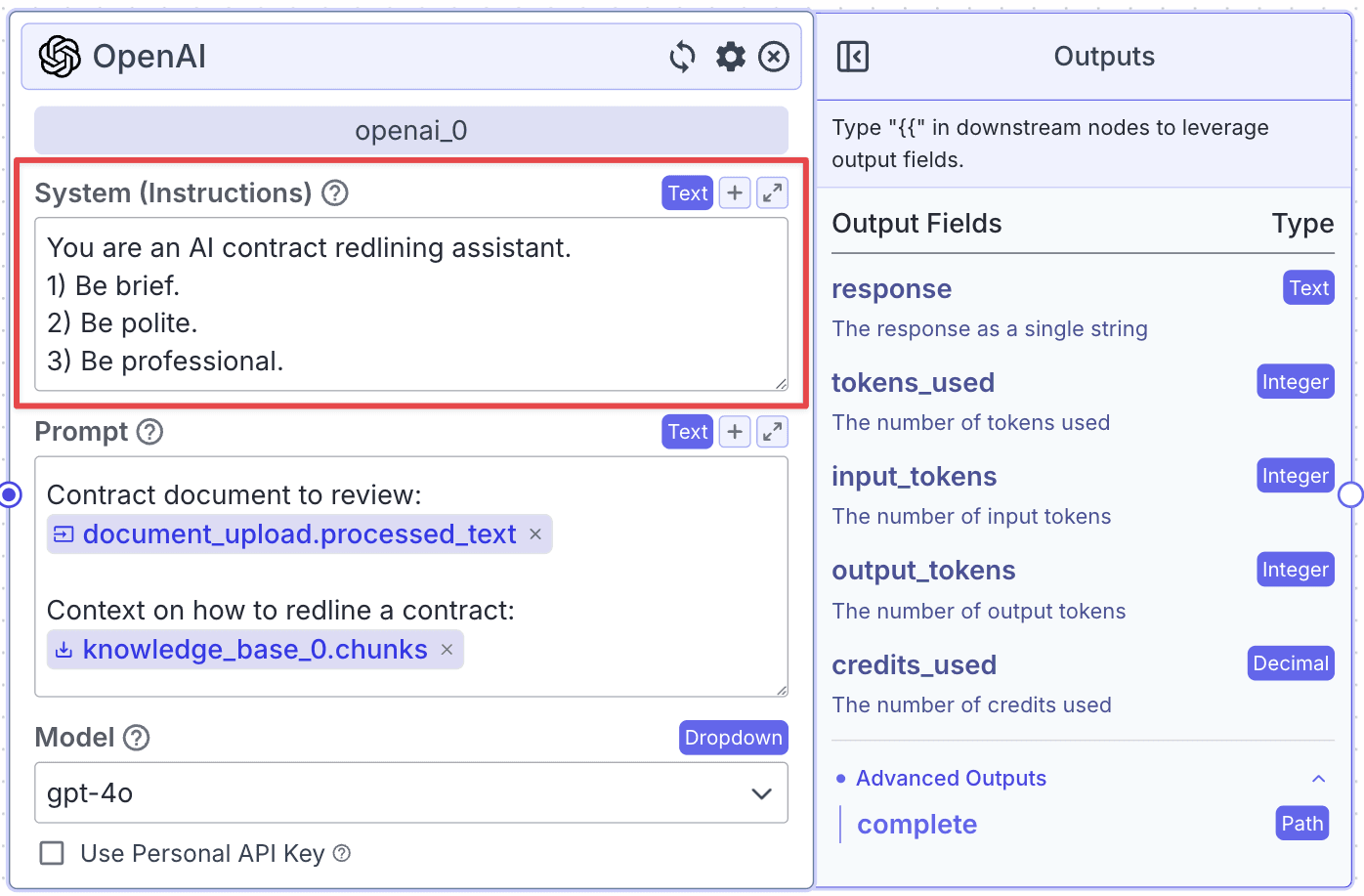Image resolution: width=1364 pixels, height=896 pixels.
Task: Click the node output connector handle
Action: 1350,495
